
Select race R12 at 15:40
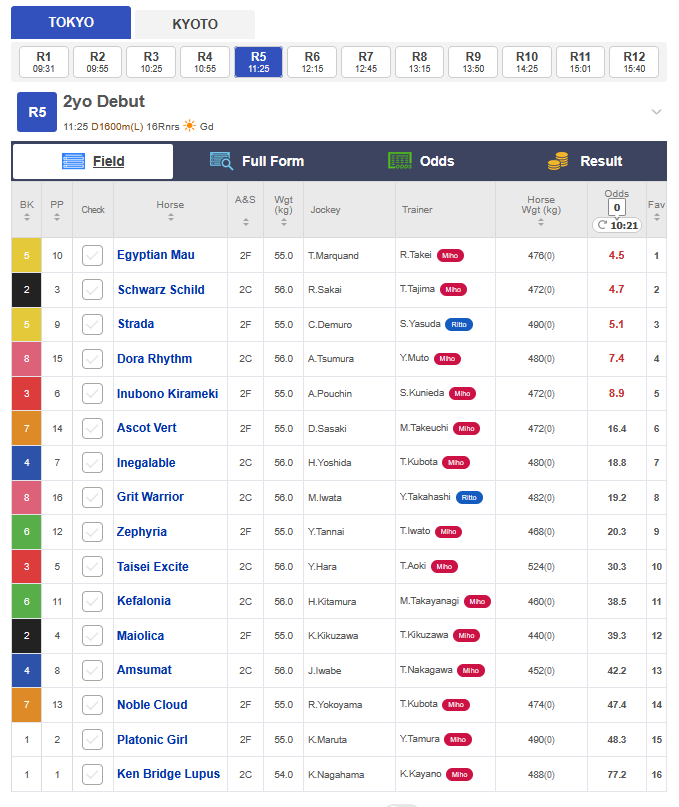[634, 62]
